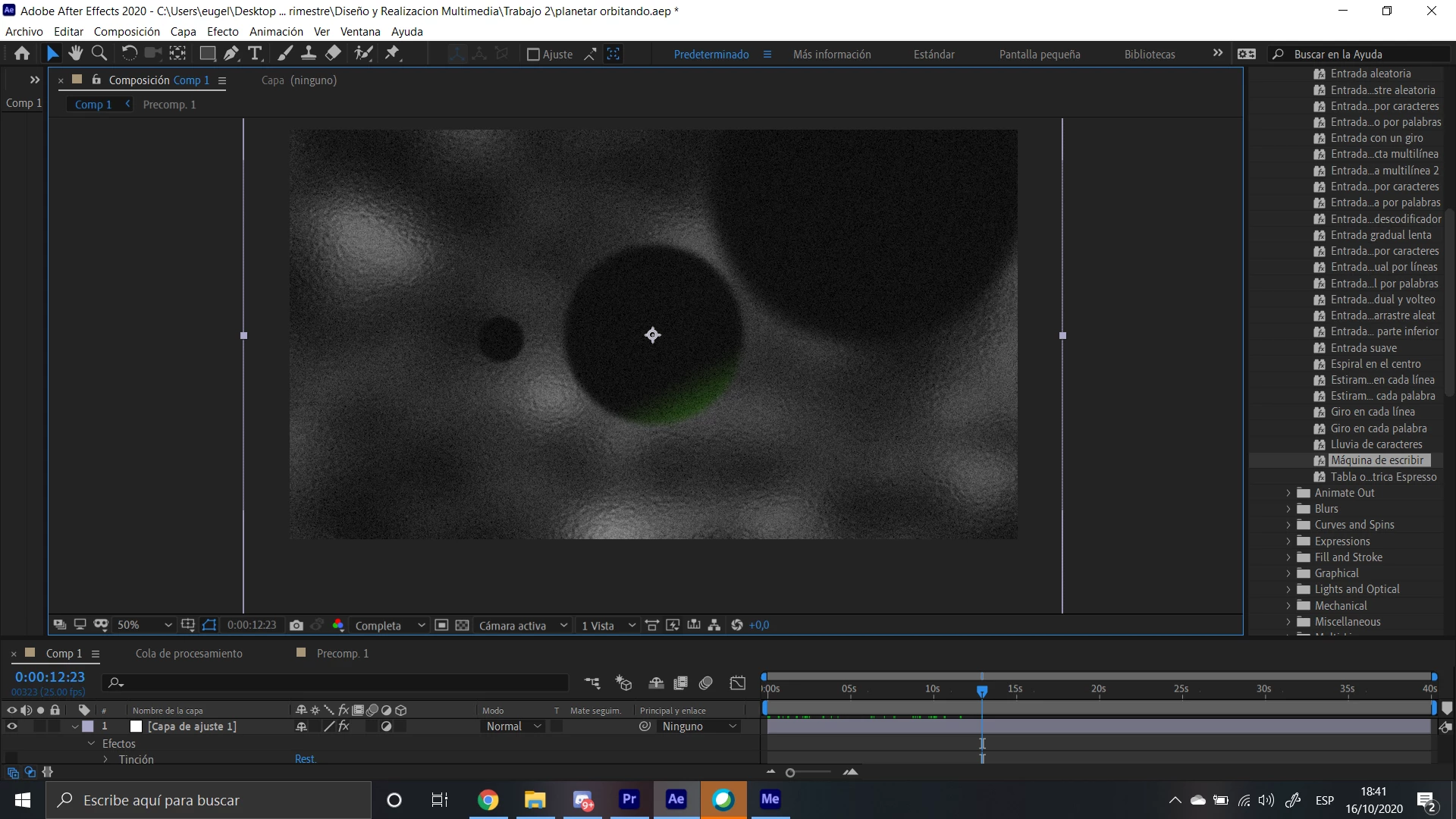1456x819 pixels.
Task: Open Premiere Pro from the taskbar
Action: 629,799
